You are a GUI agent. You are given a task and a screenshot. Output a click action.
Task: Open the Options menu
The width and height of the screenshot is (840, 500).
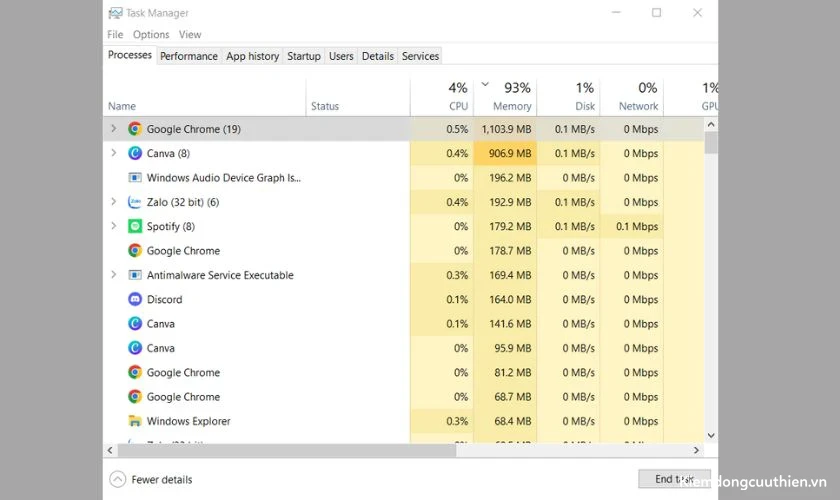point(151,34)
